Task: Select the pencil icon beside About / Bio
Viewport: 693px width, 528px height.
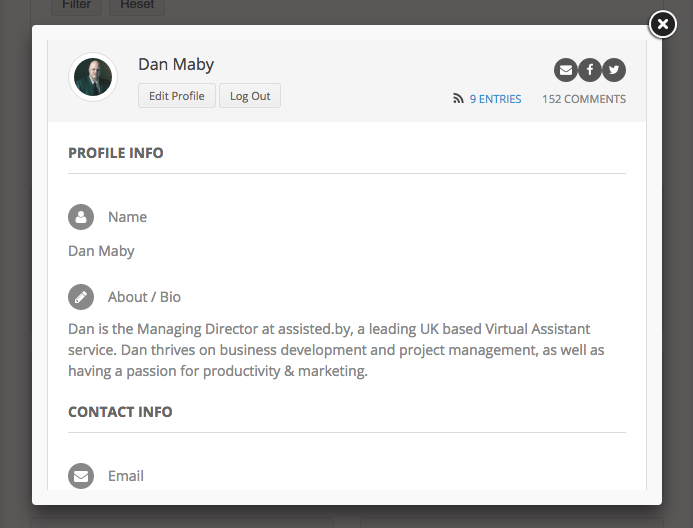Action: (x=81, y=297)
